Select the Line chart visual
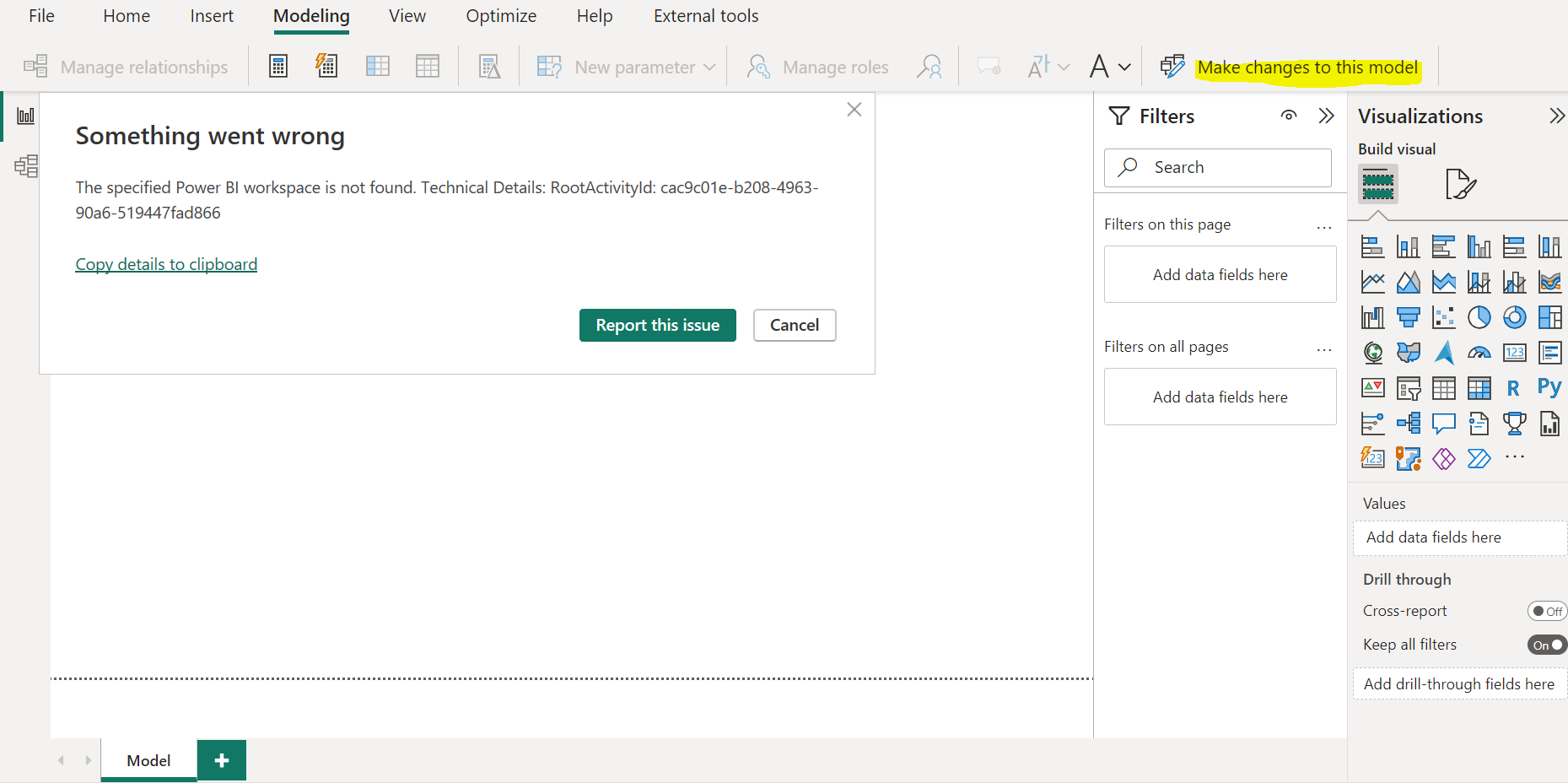This screenshot has height=783, width=1568. point(1373,282)
